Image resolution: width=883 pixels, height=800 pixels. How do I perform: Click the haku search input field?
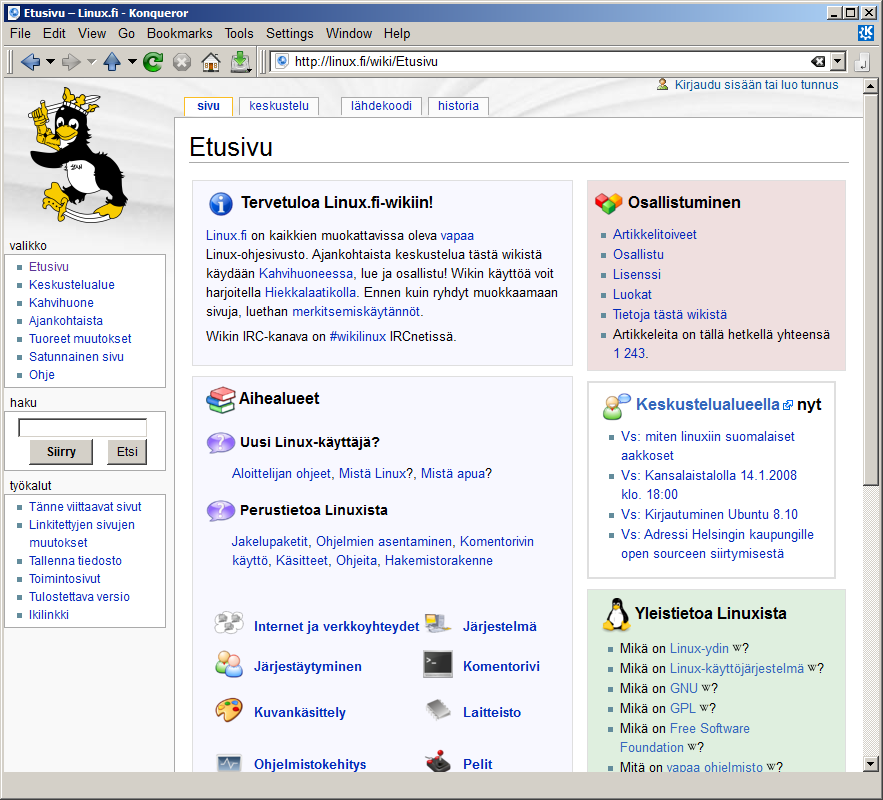pyautogui.click(x=83, y=428)
